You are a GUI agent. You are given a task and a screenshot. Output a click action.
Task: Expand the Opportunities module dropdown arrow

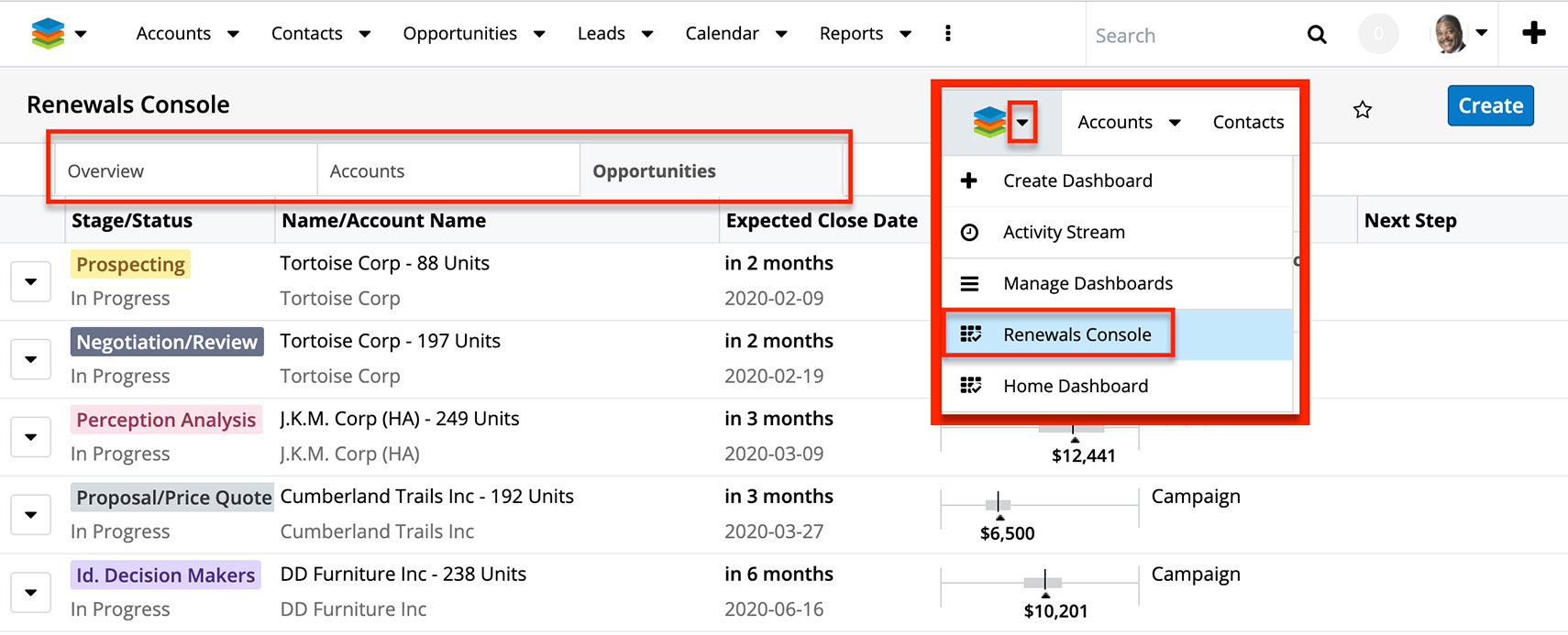click(539, 34)
